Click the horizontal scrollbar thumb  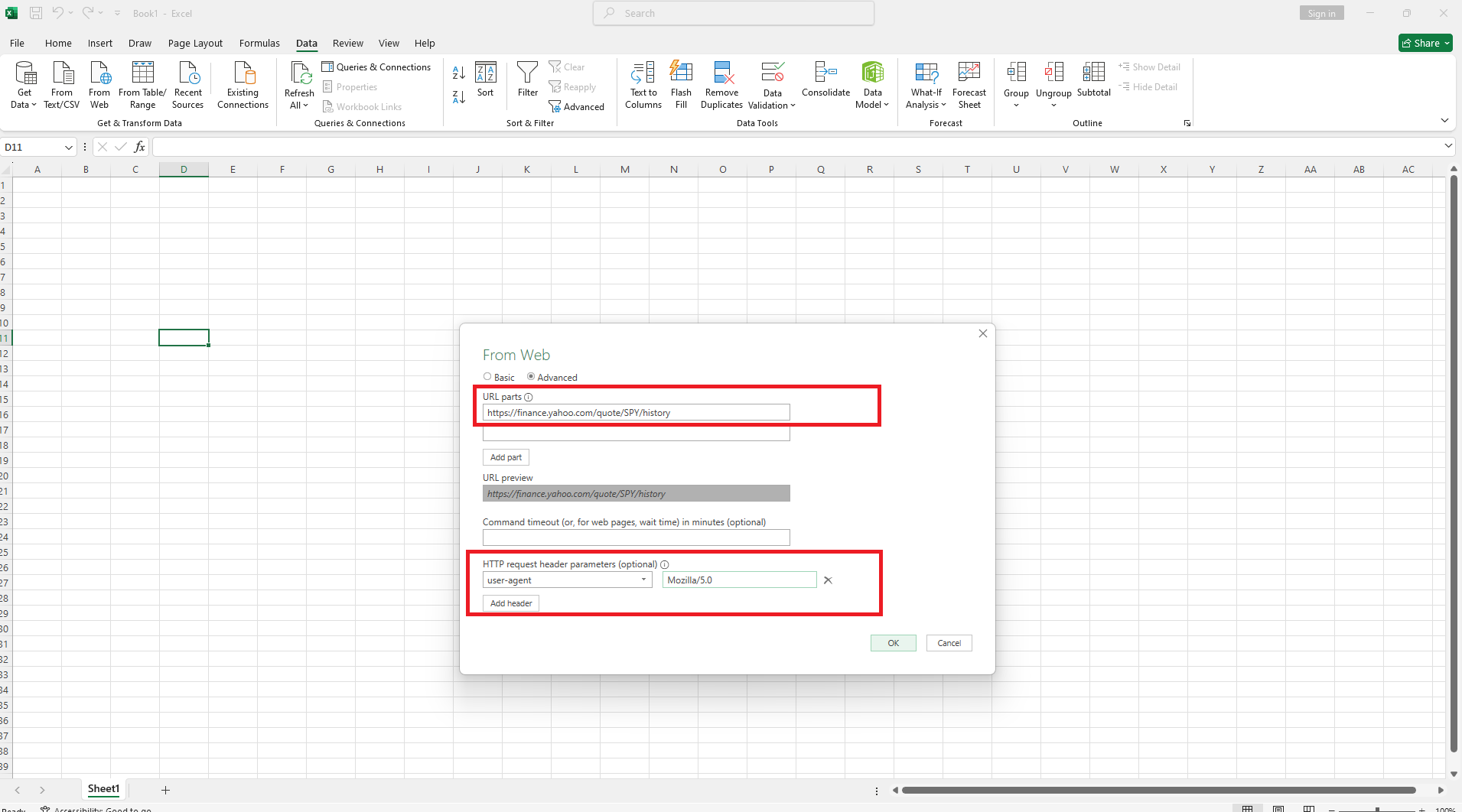[1158, 791]
